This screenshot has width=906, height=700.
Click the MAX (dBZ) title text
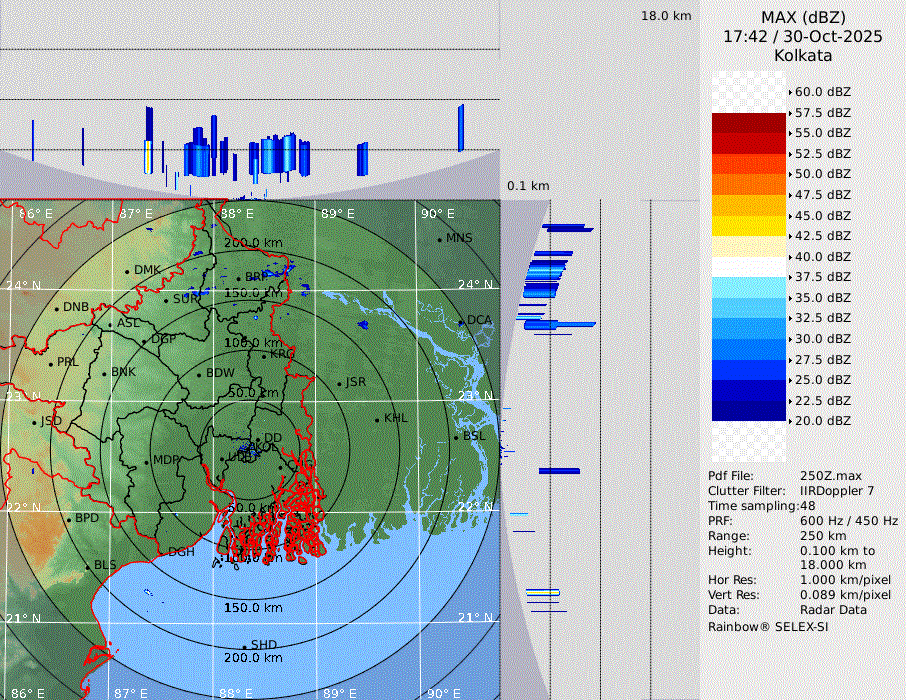[802, 17]
